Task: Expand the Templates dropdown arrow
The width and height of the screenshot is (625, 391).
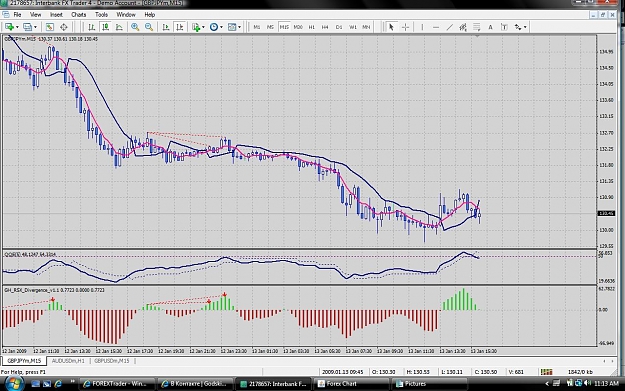Action: point(240,27)
